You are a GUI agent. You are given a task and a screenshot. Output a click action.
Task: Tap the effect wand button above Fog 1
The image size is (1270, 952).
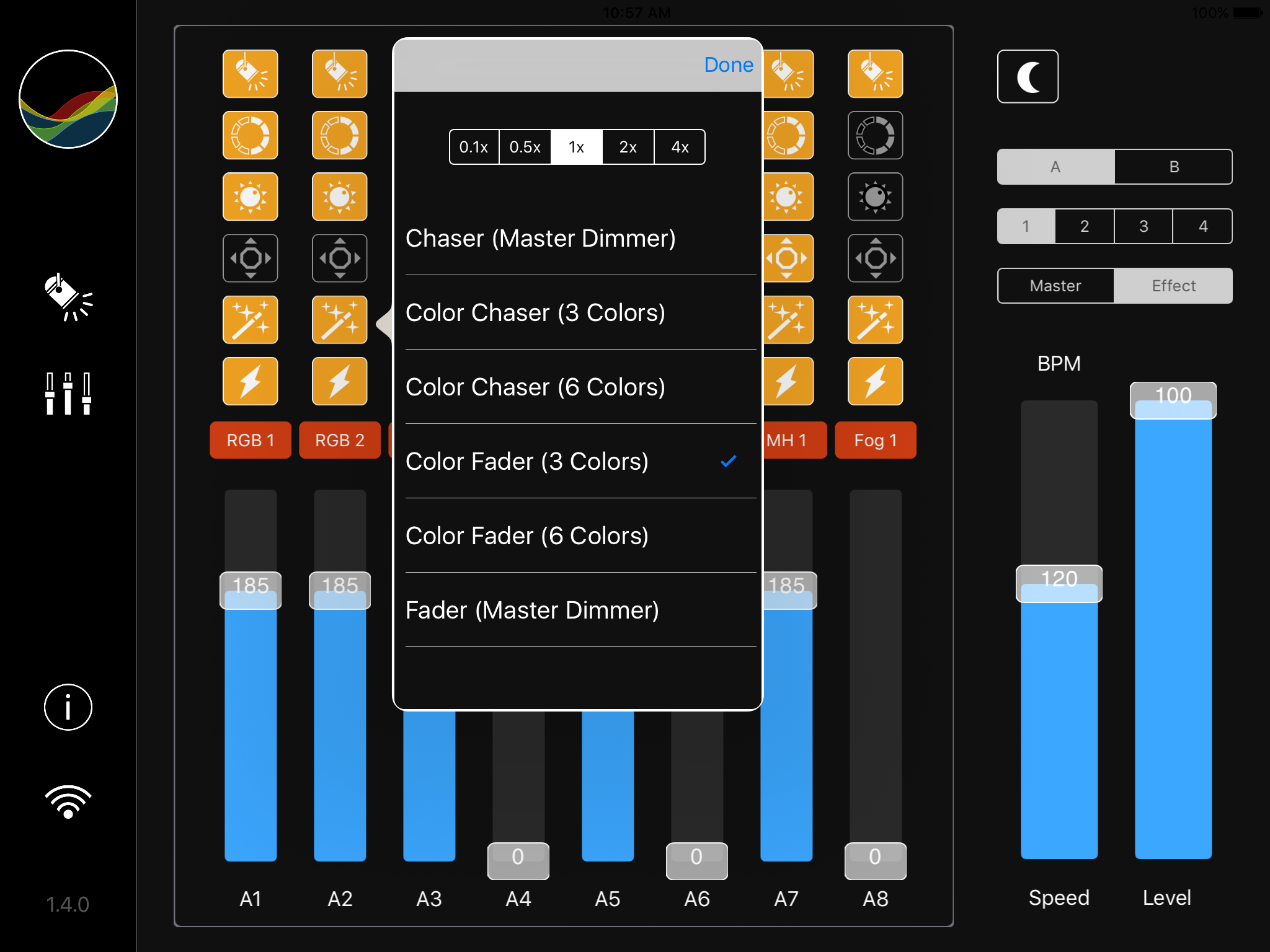click(875, 320)
